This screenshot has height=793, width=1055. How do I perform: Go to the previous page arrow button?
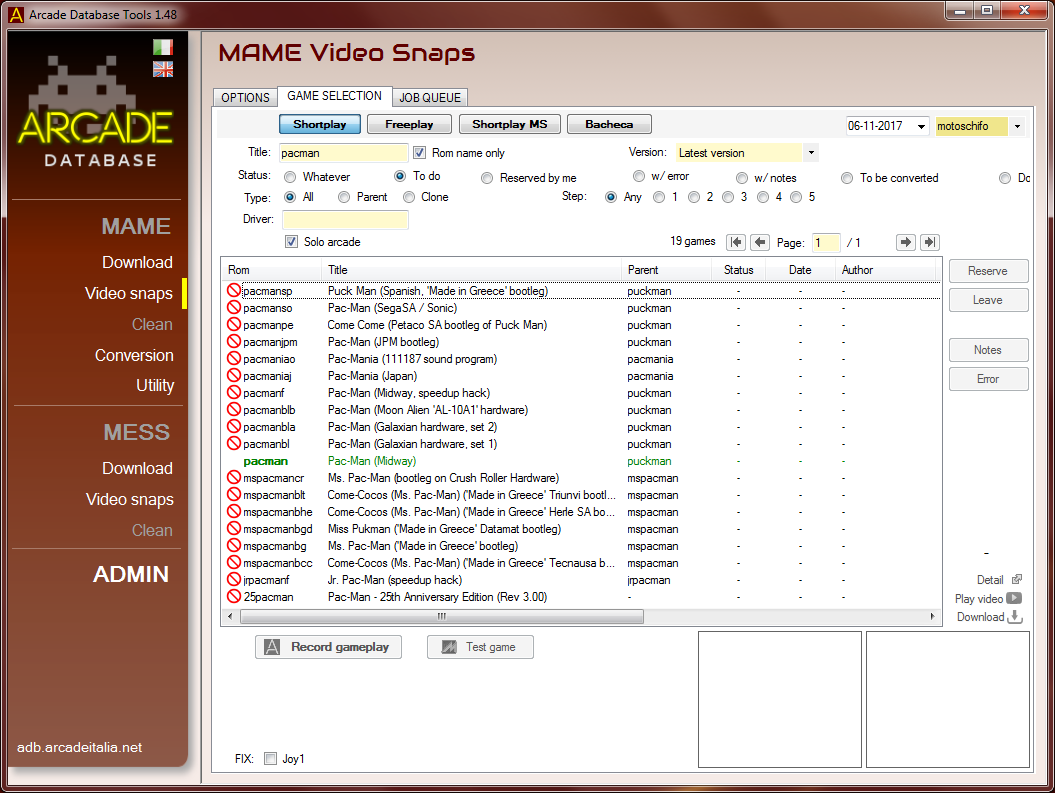point(760,242)
